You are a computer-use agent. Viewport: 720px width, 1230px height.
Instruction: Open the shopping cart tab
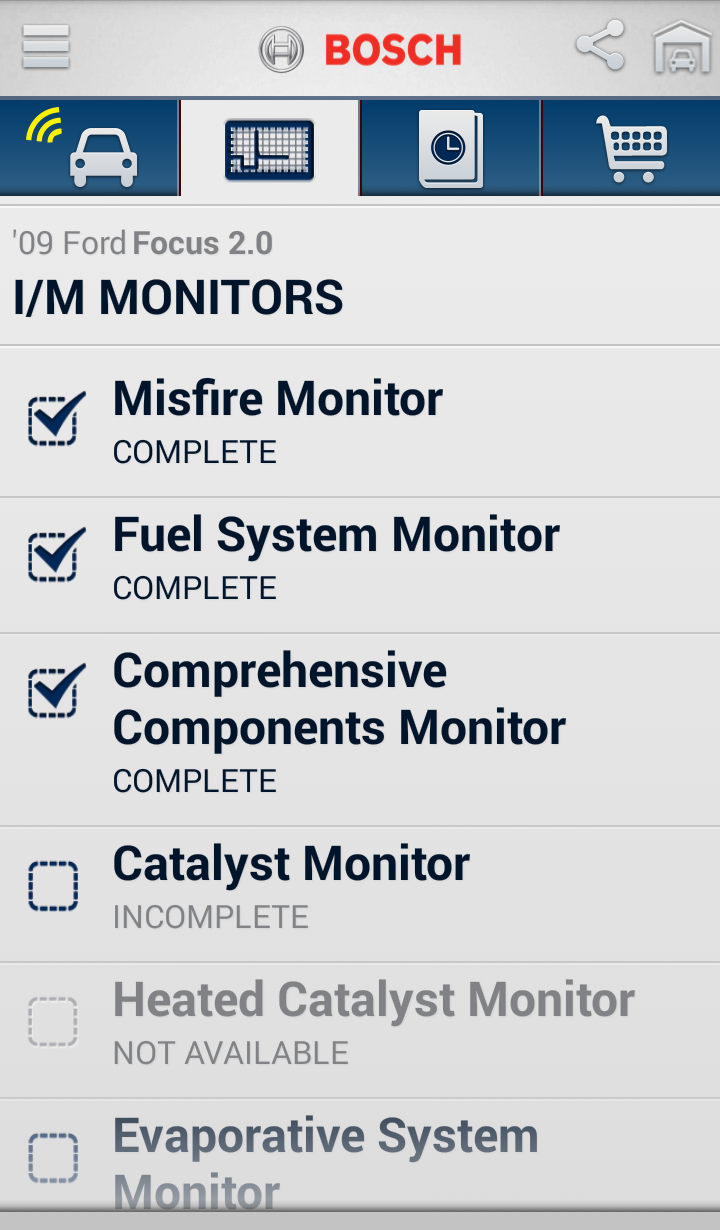pos(630,150)
